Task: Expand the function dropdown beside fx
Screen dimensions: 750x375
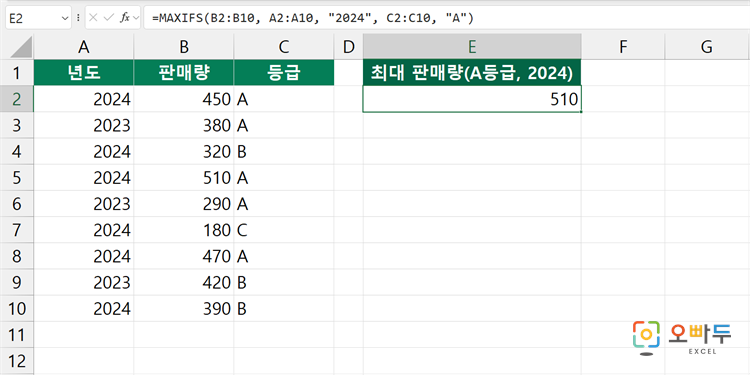Action: pos(136,18)
